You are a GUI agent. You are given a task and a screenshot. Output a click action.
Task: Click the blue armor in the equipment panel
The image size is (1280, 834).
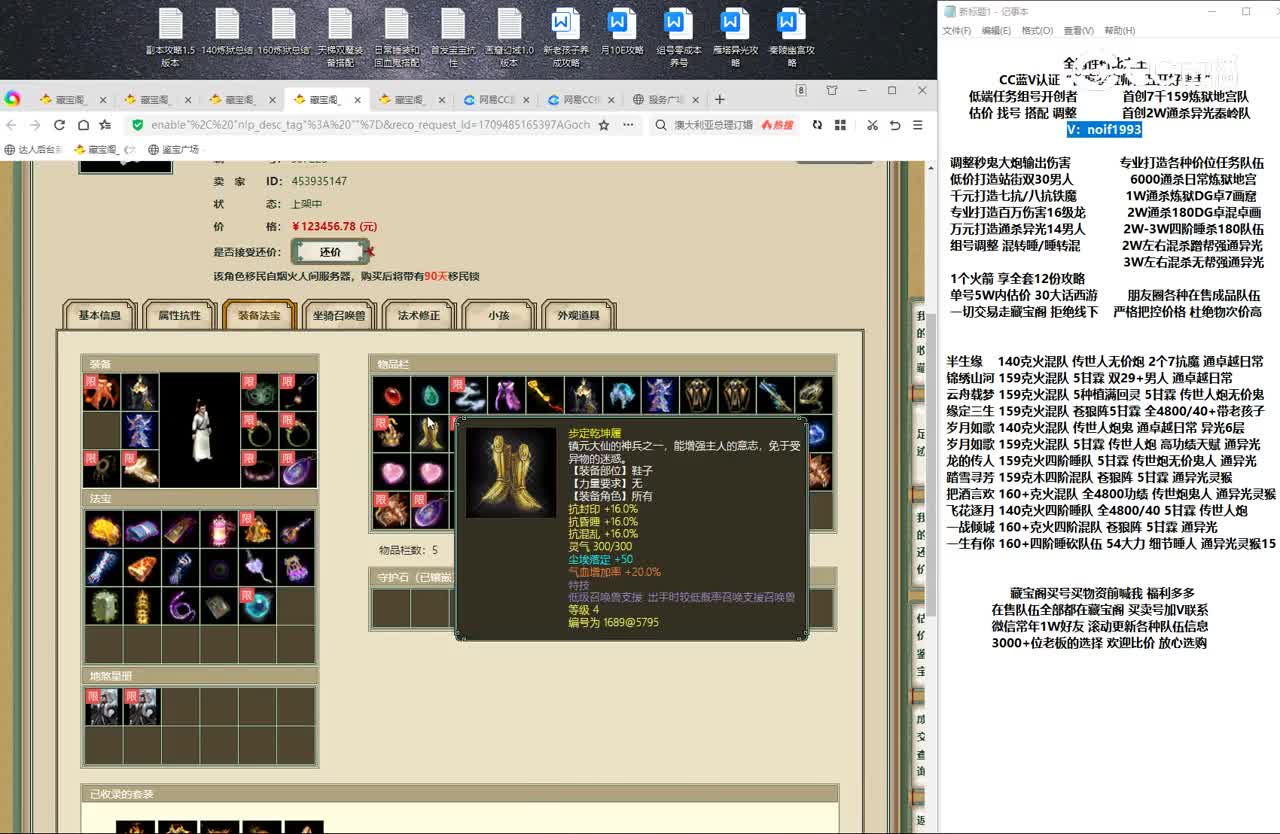(x=140, y=430)
